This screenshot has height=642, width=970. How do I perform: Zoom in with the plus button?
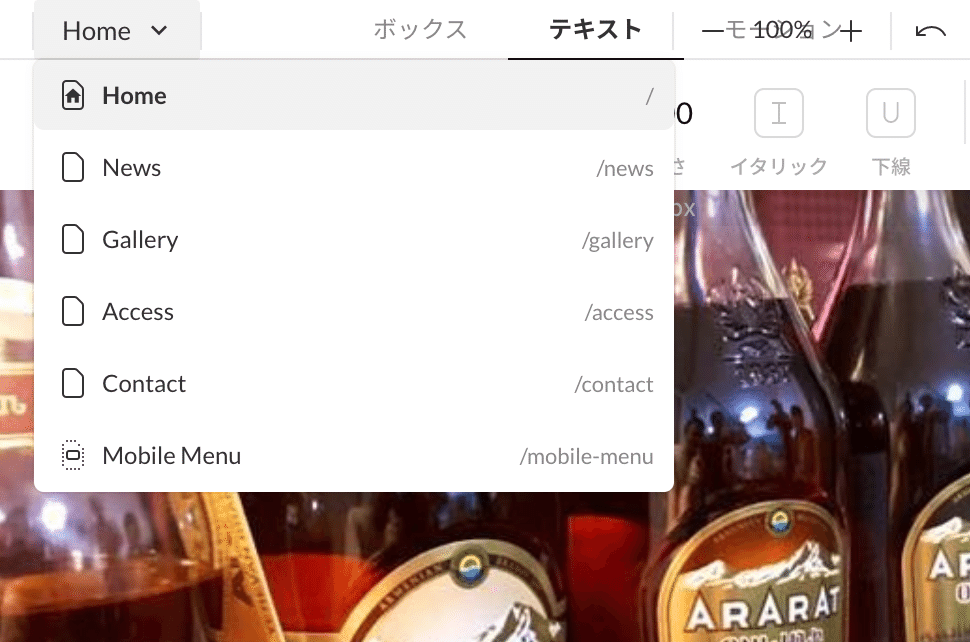pyautogui.click(x=851, y=31)
